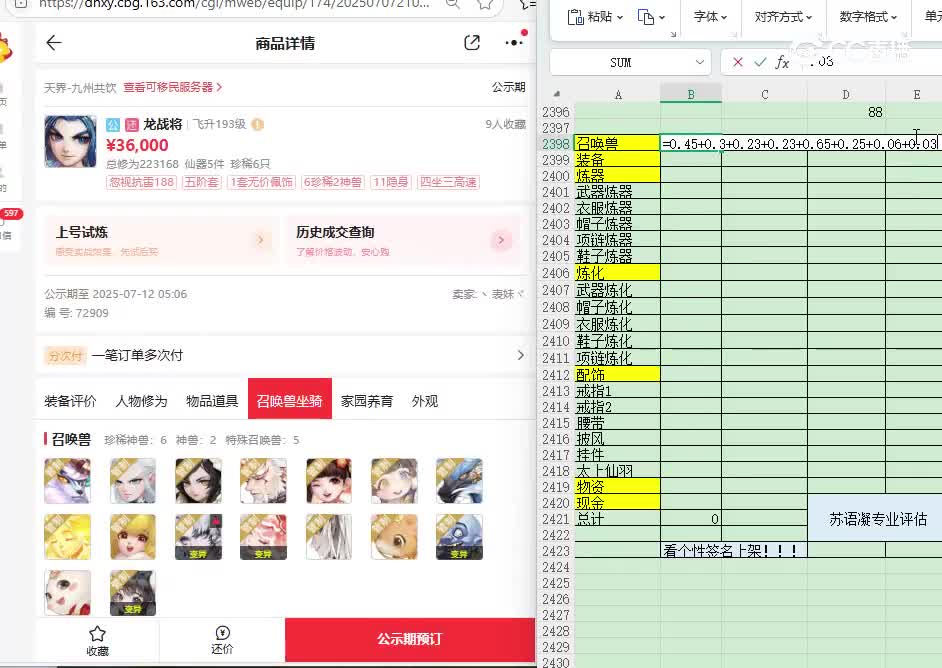Switch to the 外观 tab
The height and width of the screenshot is (668, 942).
click(x=425, y=401)
